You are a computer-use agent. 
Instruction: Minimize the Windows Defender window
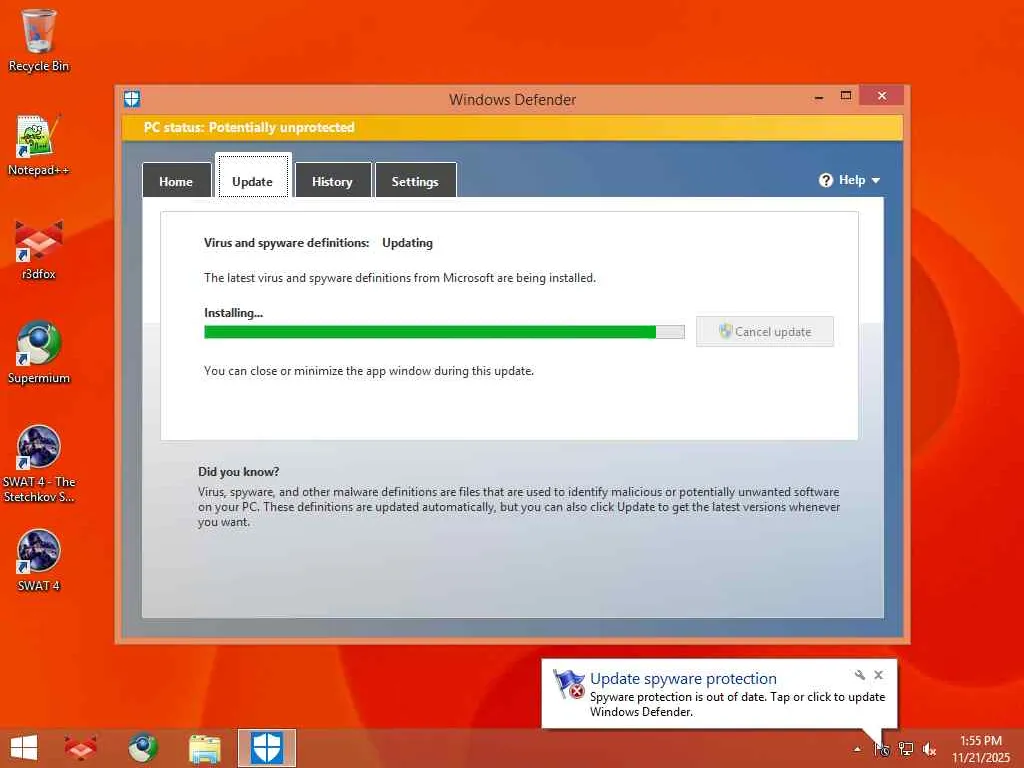819,97
